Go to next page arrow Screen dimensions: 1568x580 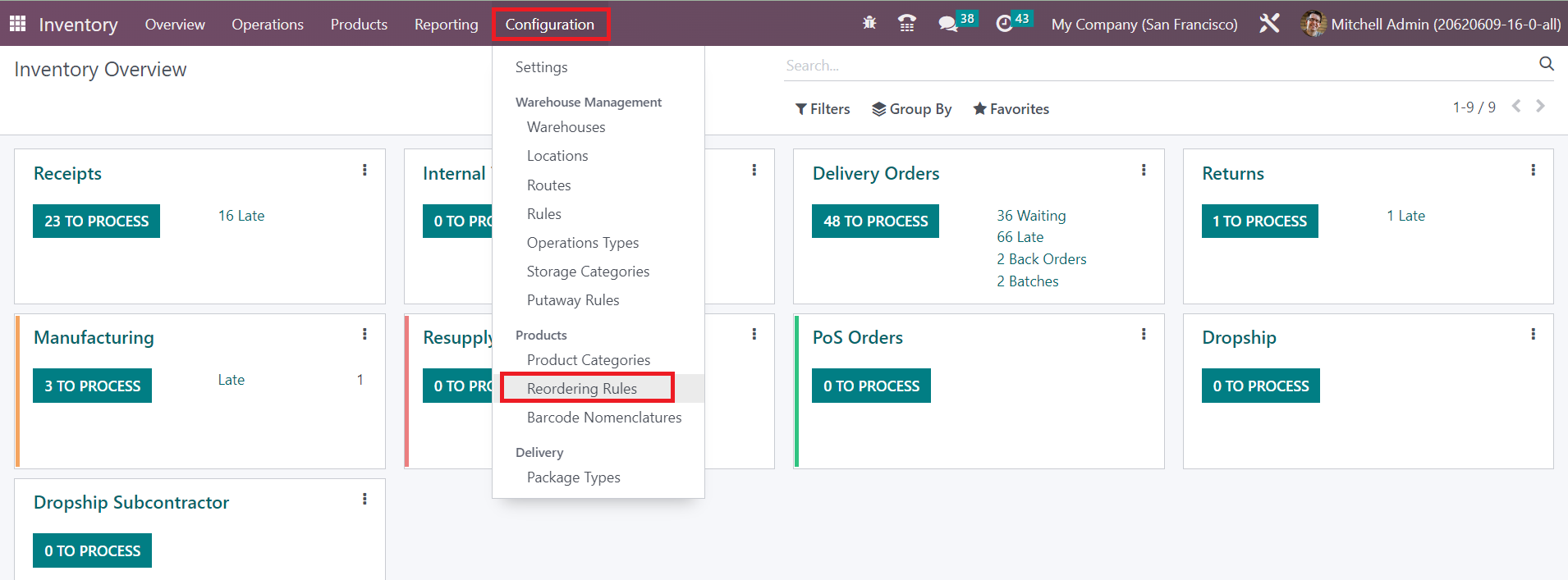[1540, 106]
